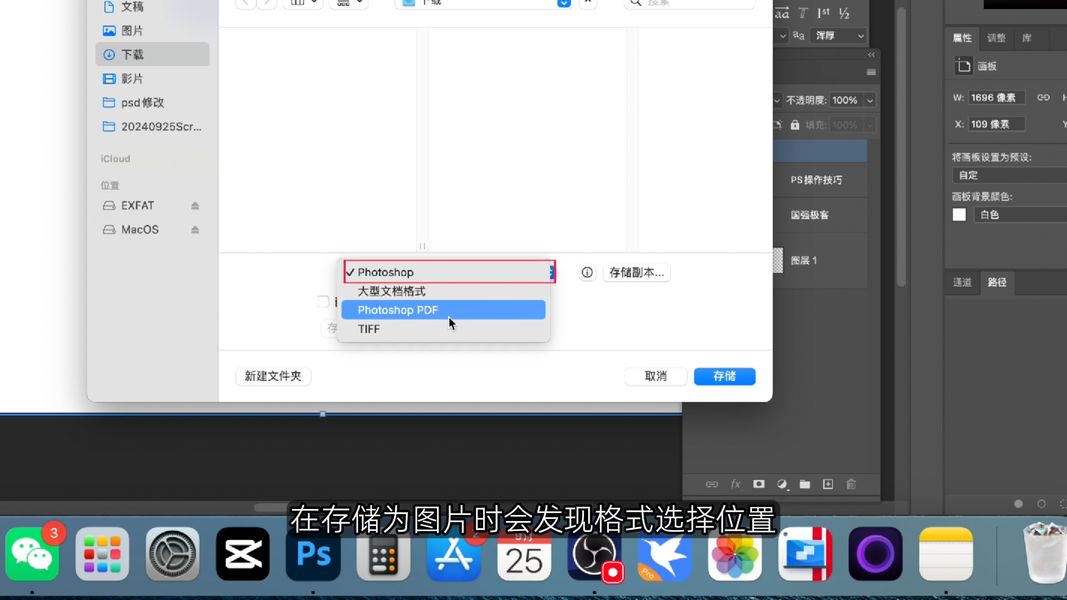Click the 存储 save button
The image size is (1067, 600).
pyautogui.click(x=724, y=376)
